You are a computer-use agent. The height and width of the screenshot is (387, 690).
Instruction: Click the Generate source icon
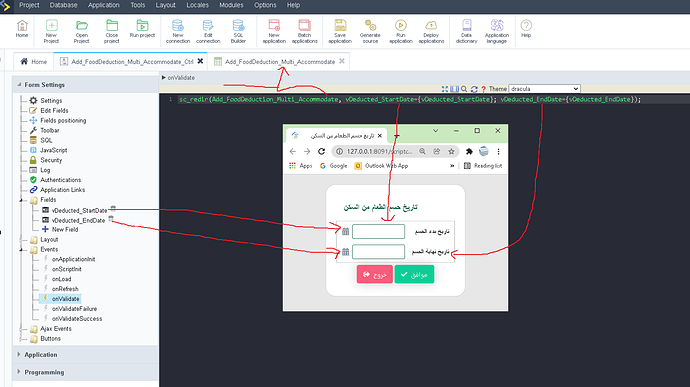(370, 31)
